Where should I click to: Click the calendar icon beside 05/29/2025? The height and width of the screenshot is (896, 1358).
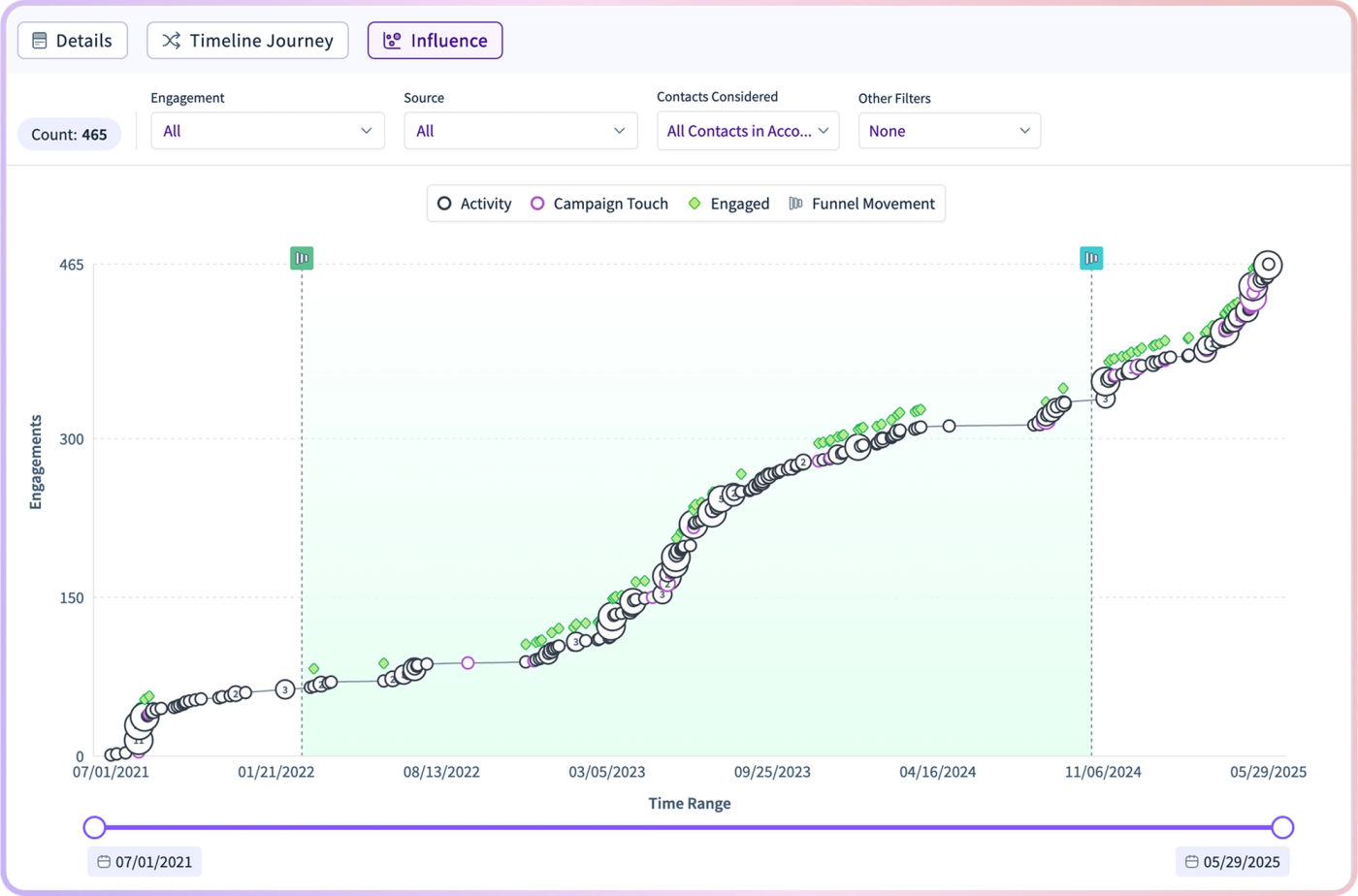coord(1191,862)
